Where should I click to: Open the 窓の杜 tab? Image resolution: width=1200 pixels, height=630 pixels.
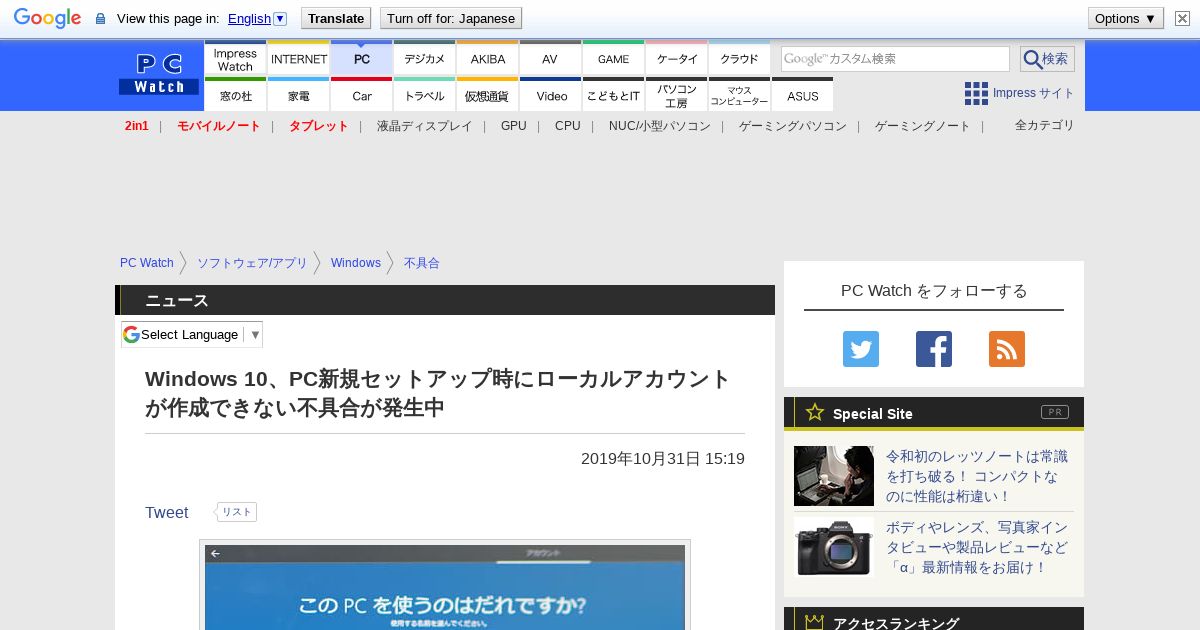tap(235, 95)
